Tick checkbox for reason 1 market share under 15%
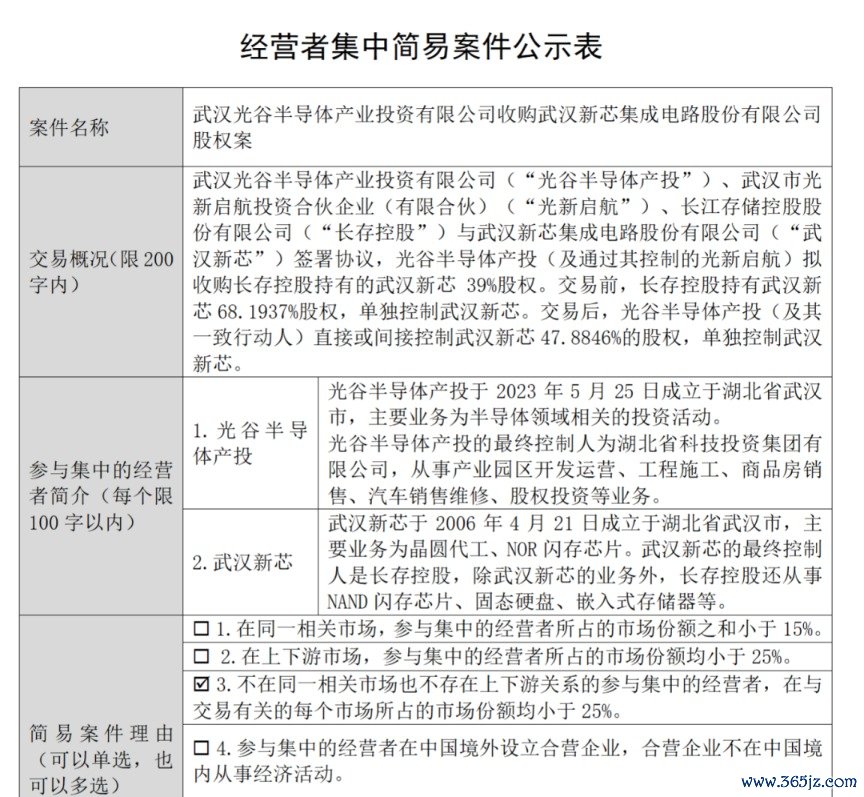Viewport: 864px width, 797px height. tap(202, 629)
